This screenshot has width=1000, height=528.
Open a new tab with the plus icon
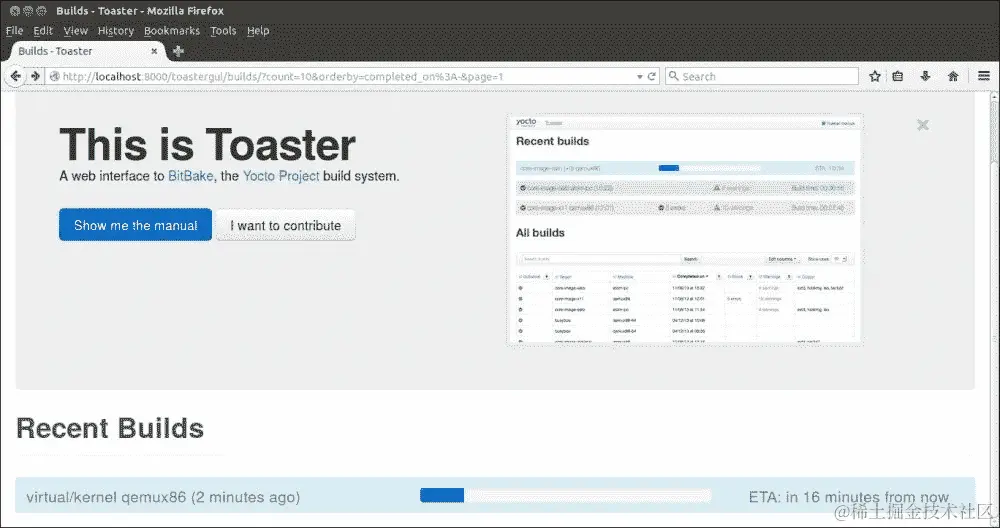178,51
